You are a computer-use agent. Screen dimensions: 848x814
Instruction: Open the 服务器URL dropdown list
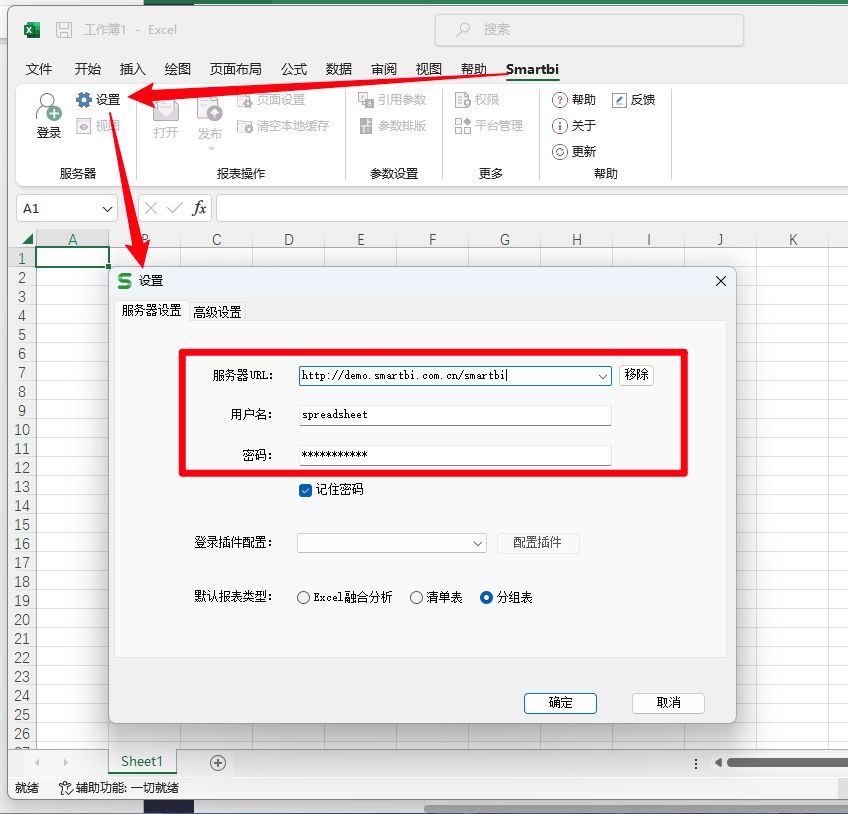click(x=603, y=375)
